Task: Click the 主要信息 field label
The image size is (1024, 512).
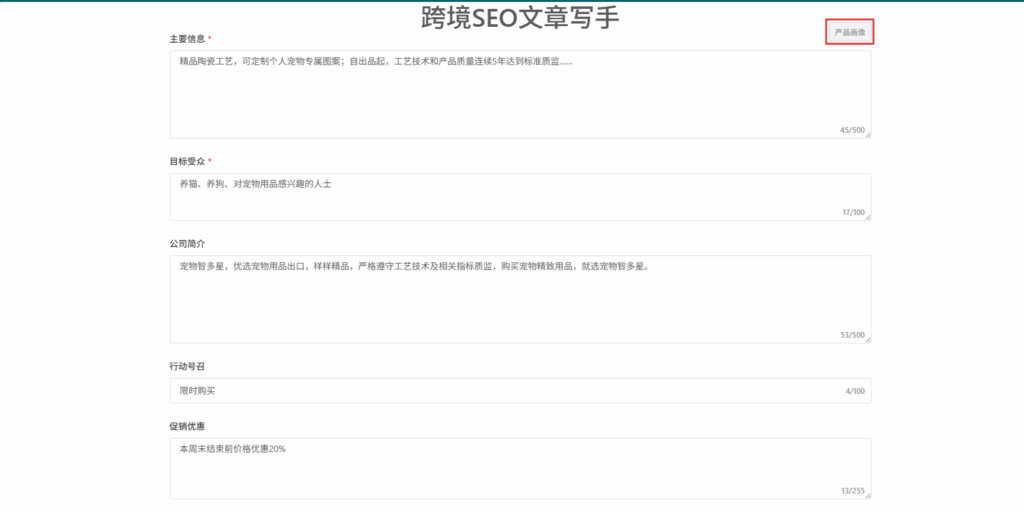Action: [187, 39]
